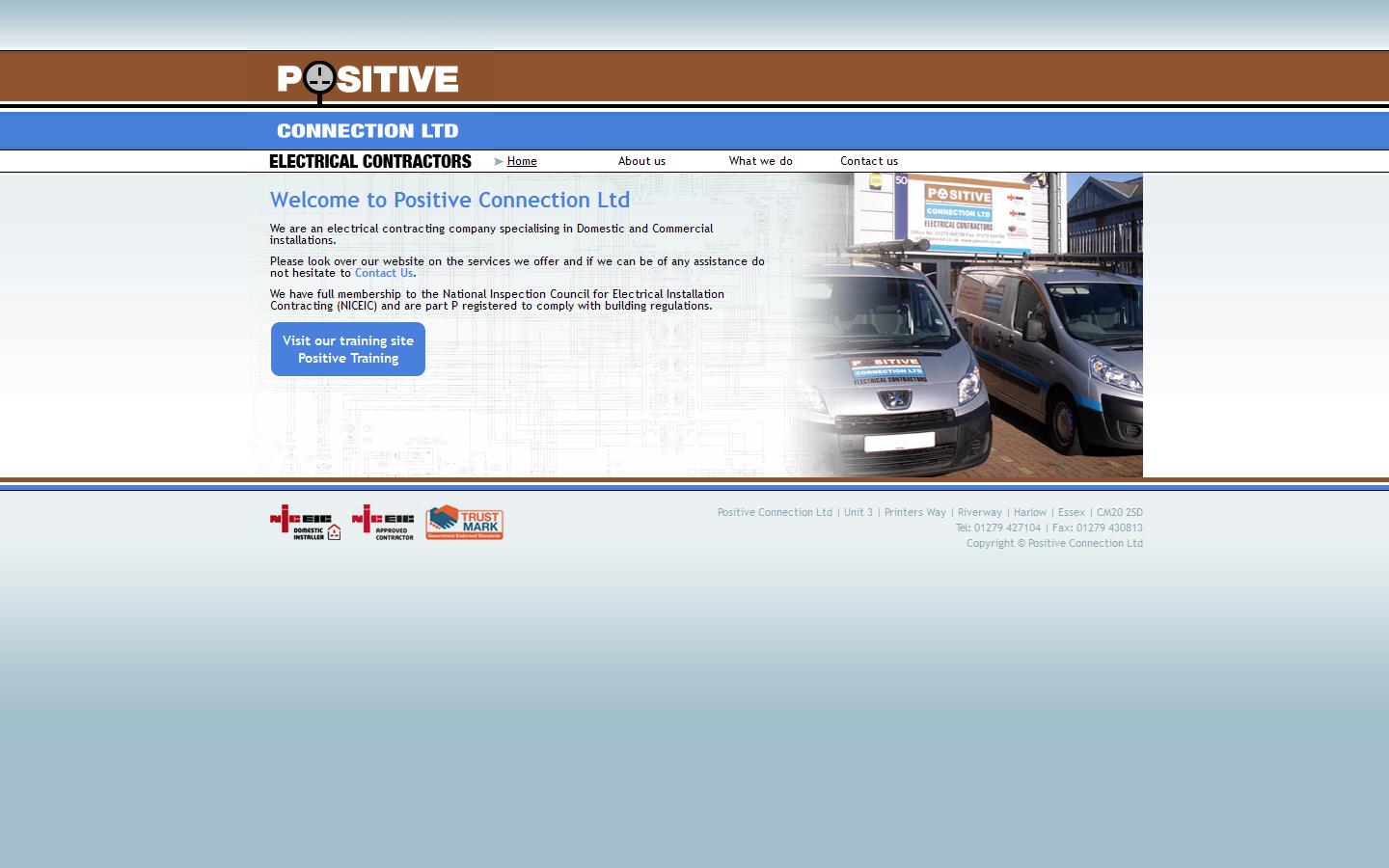Click the Welcome to Positive Connection heading
Viewport: 1389px width, 868px height.
[x=449, y=200]
